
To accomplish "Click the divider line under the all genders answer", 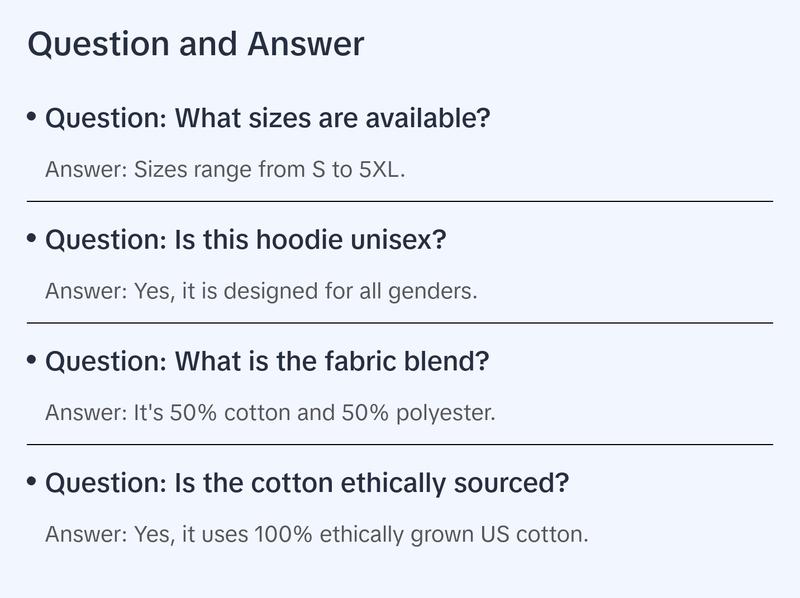I will tap(400, 323).
